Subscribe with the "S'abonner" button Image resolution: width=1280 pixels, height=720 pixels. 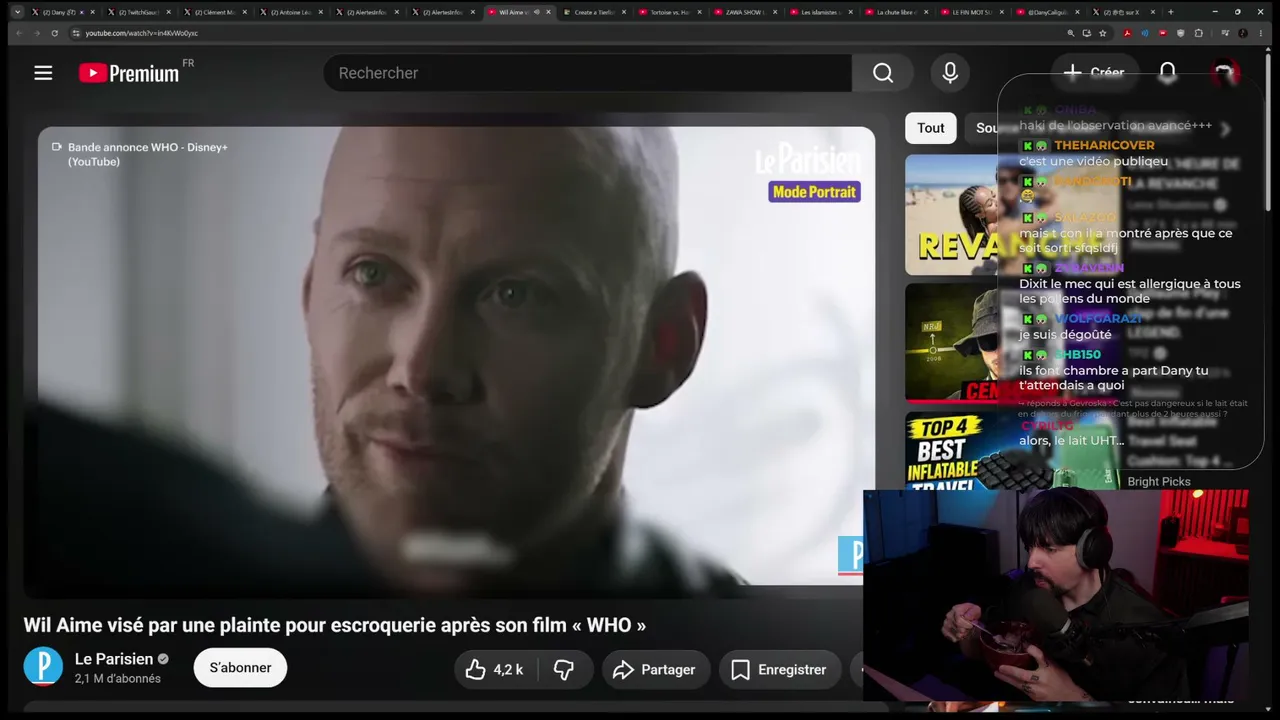pyautogui.click(x=240, y=668)
